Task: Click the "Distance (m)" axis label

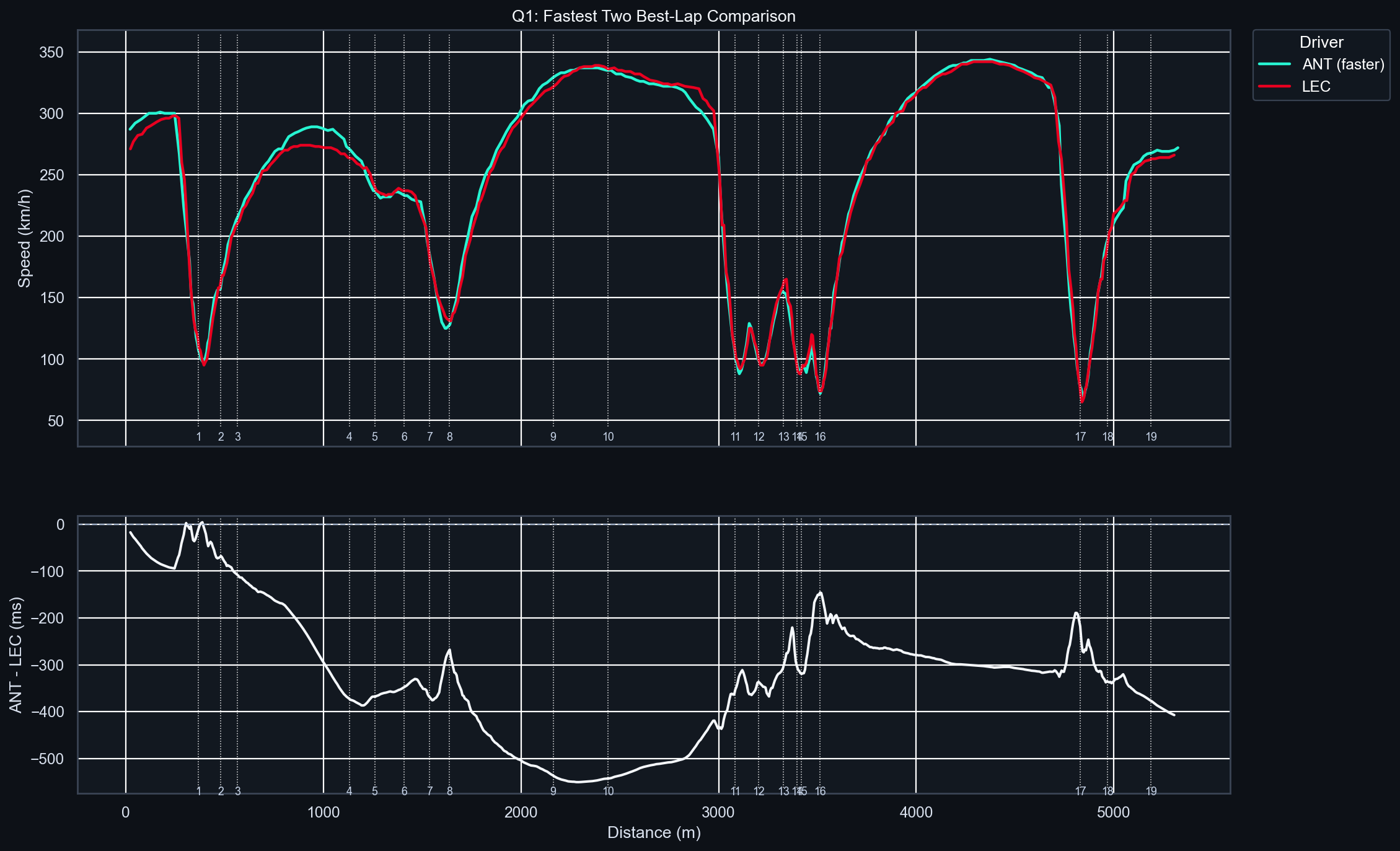Action: pos(654,832)
